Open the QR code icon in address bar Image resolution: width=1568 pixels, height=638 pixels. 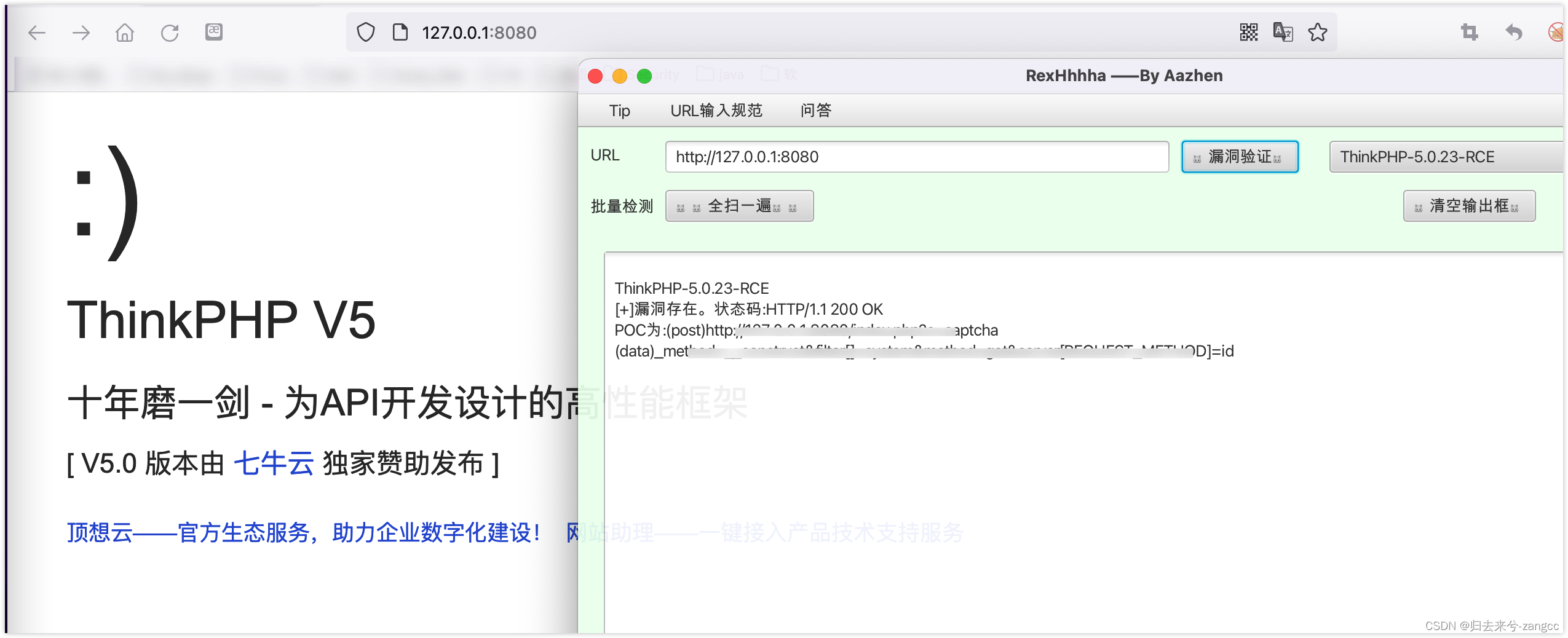pos(1249,32)
